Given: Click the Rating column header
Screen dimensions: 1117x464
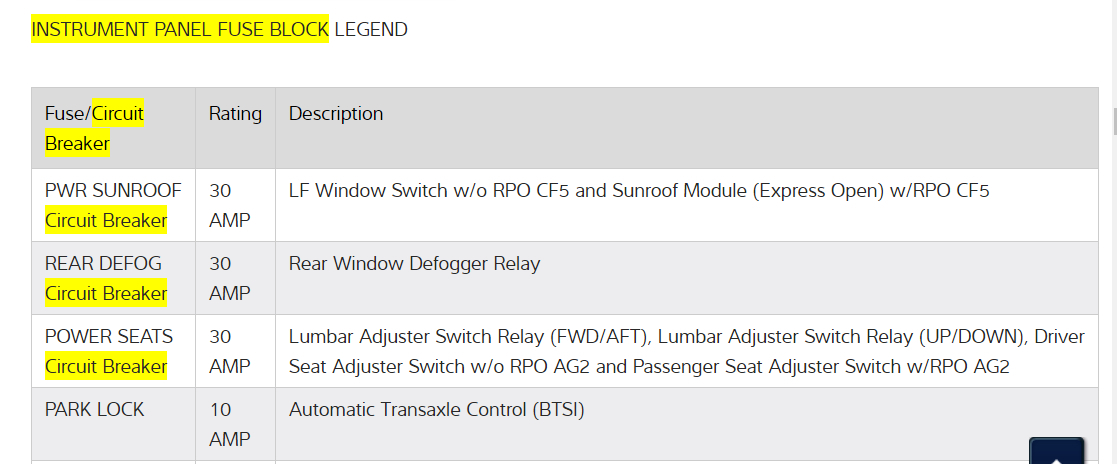Looking at the screenshot, I should 235,114.
